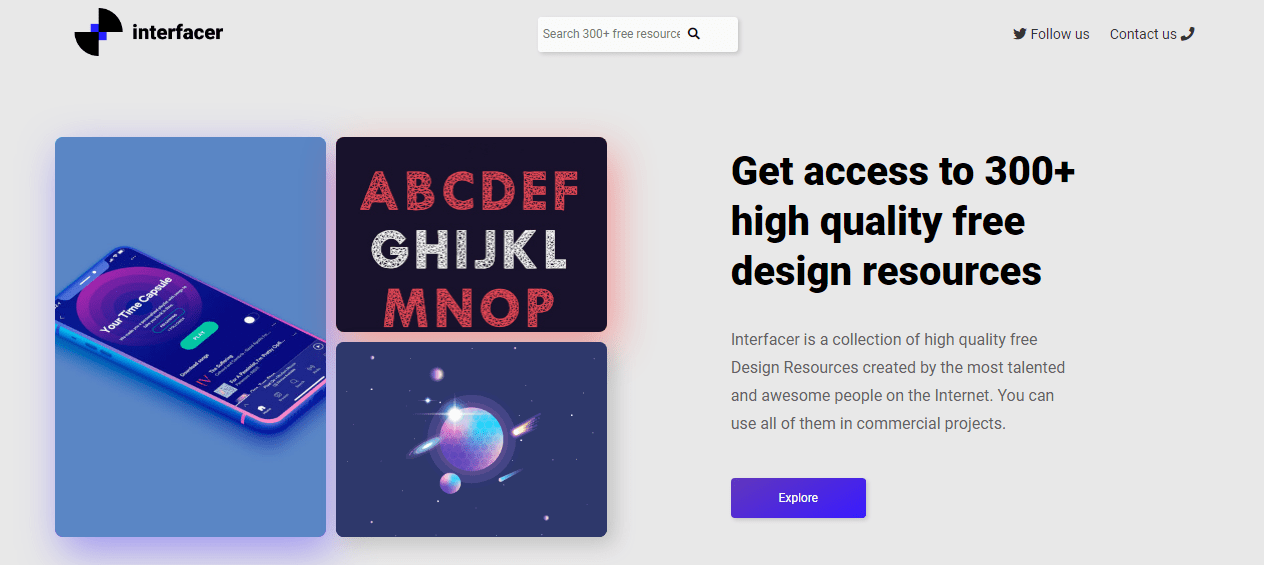Focus the "Search 300+ free resources" field

point(610,34)
